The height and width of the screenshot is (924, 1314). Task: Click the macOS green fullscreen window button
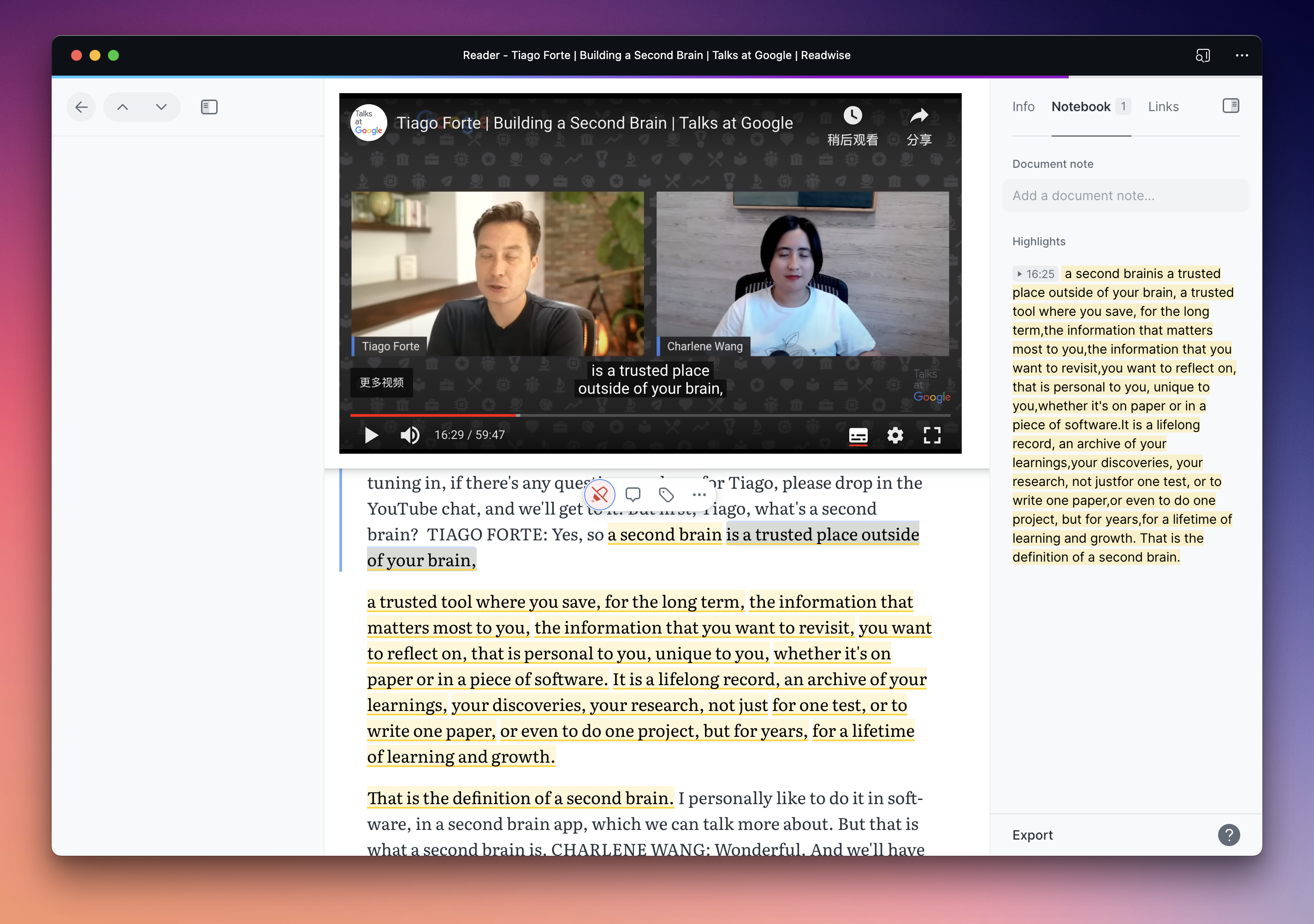113,55
